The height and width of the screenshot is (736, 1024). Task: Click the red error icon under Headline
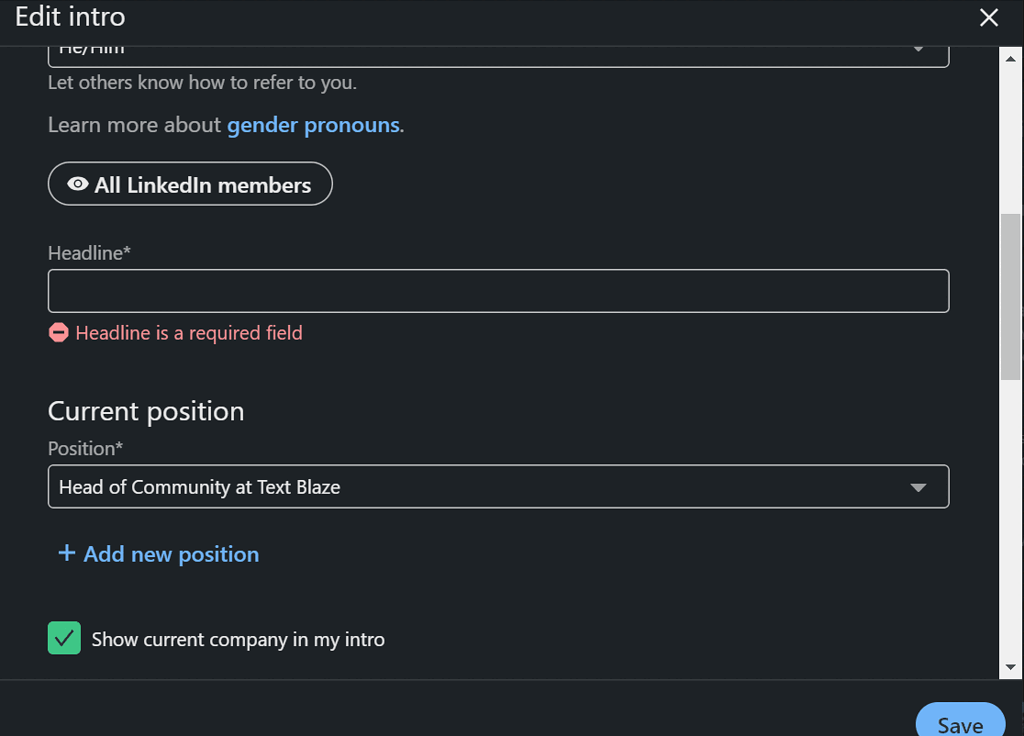point(59,333)
